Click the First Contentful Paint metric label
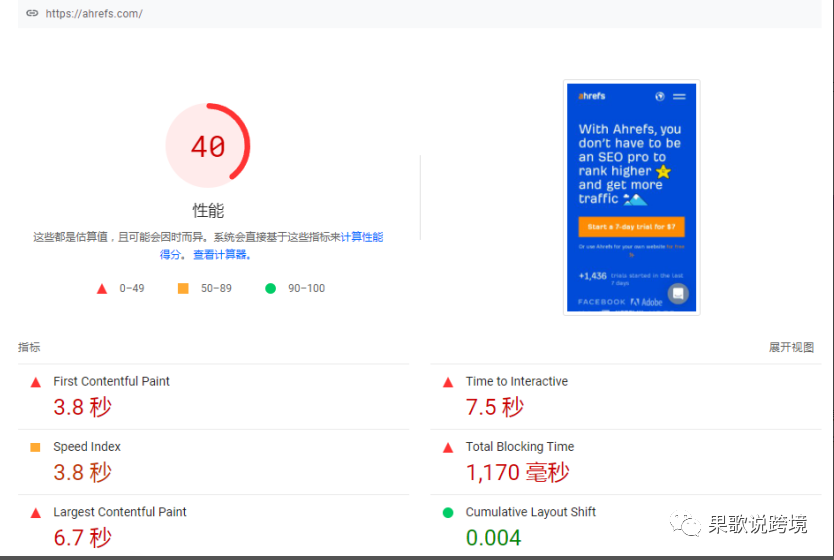 tap(111, 381)
